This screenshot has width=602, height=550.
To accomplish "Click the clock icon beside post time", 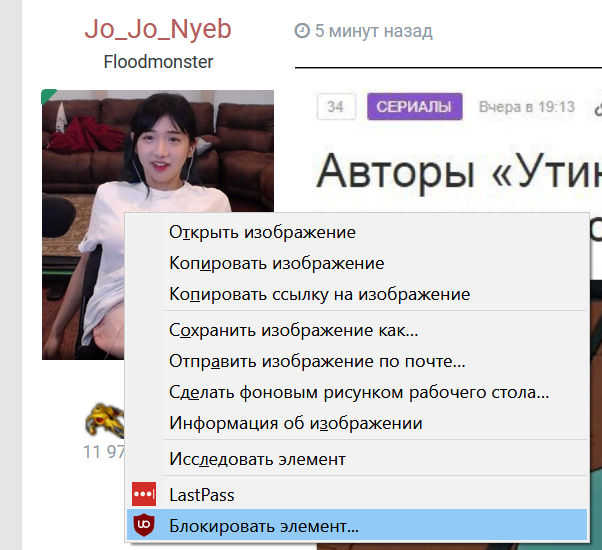I will tap(302, 31).
